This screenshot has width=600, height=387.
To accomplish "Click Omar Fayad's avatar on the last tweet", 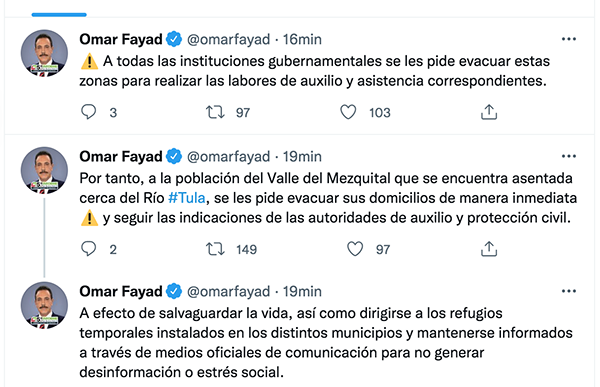I will pos(44,305).
